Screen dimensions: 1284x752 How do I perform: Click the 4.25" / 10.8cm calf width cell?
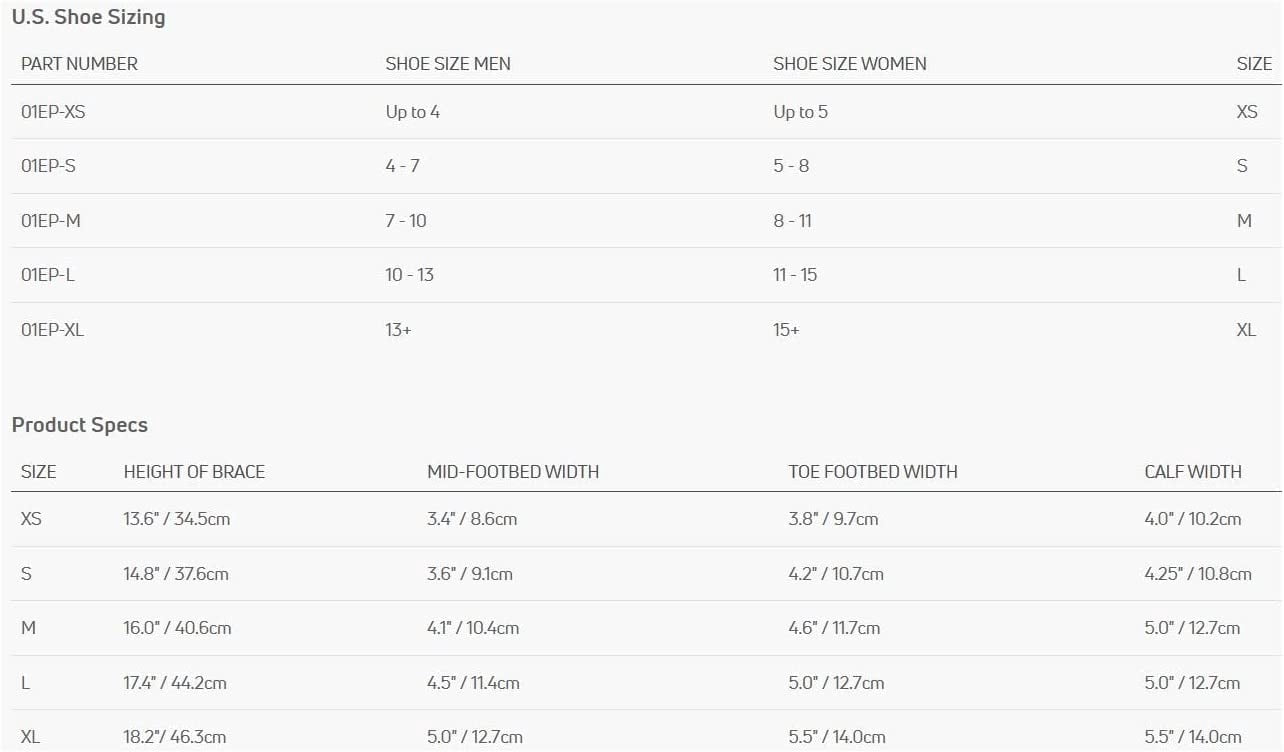[x=1198, y=574]
